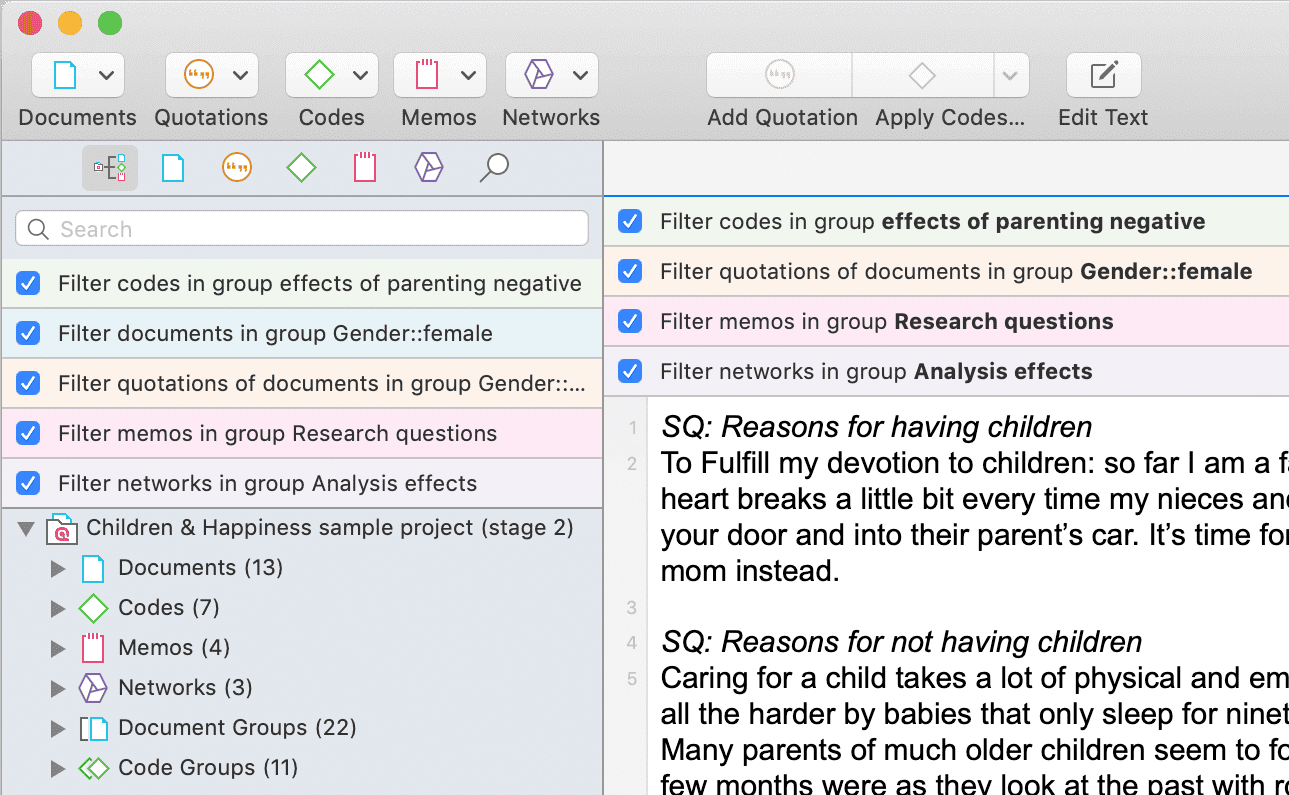Image resolution: width=1289 pixels, height=795 pixels.
Task: Click the project icon beside Children & Happiness
Action: pos(62,528)
